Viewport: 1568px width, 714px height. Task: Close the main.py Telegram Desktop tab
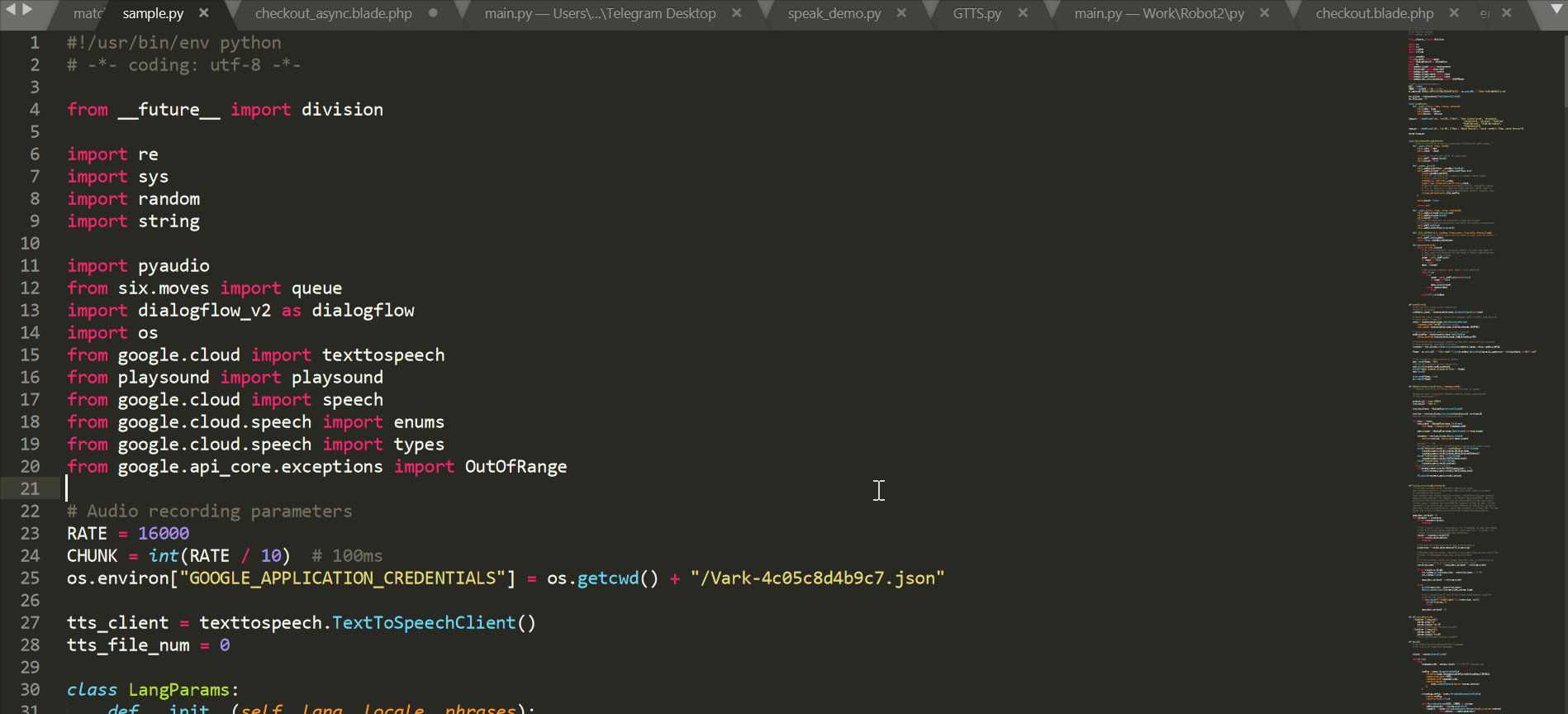[x=737, y=13]
